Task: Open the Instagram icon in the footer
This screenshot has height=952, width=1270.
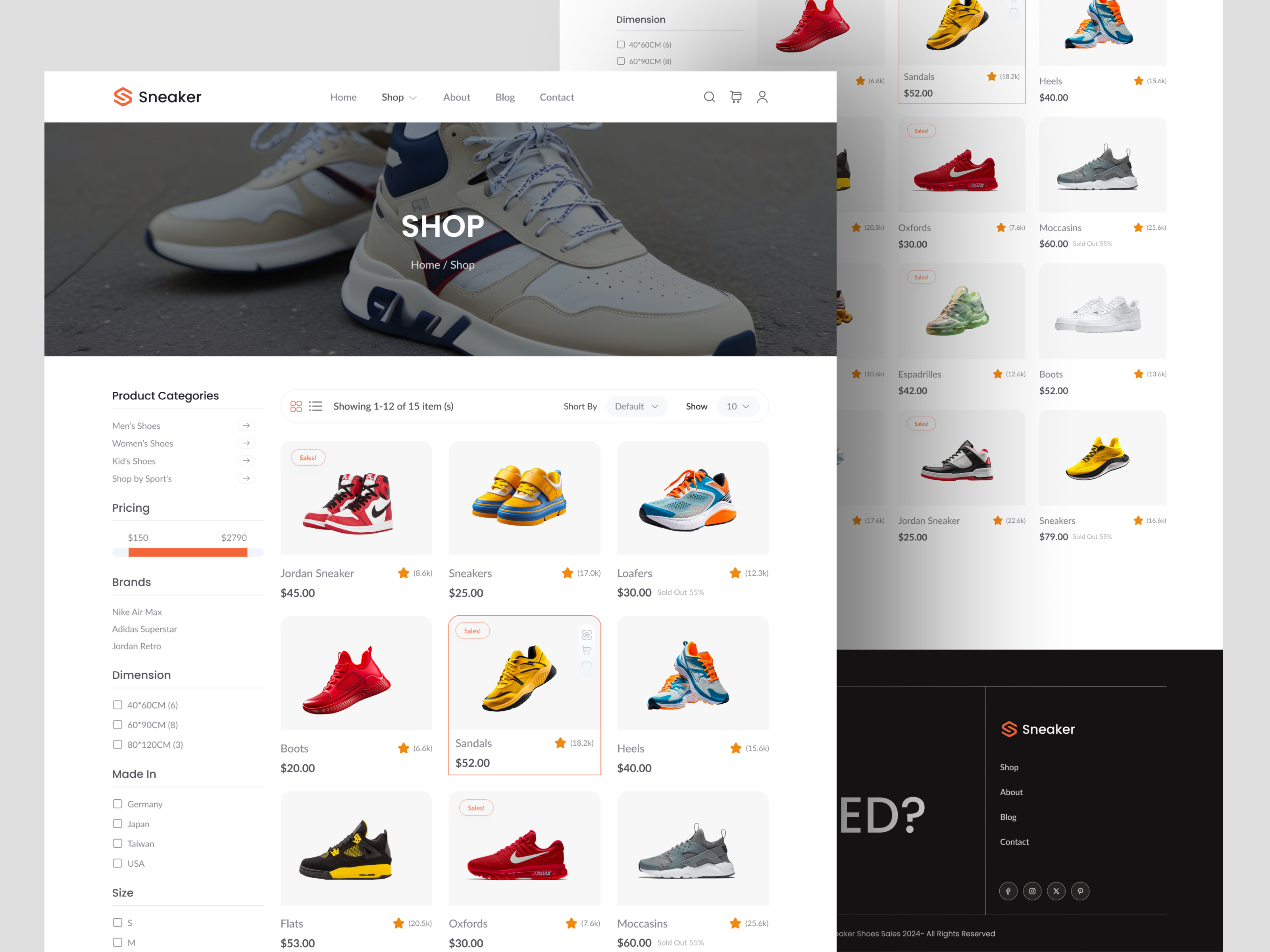Action: click(x=1032, y=891)
